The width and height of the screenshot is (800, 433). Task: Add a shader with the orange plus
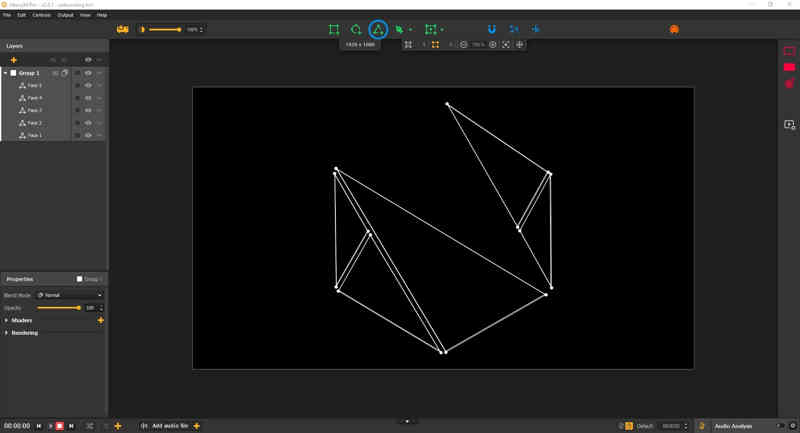coord(101,320)
